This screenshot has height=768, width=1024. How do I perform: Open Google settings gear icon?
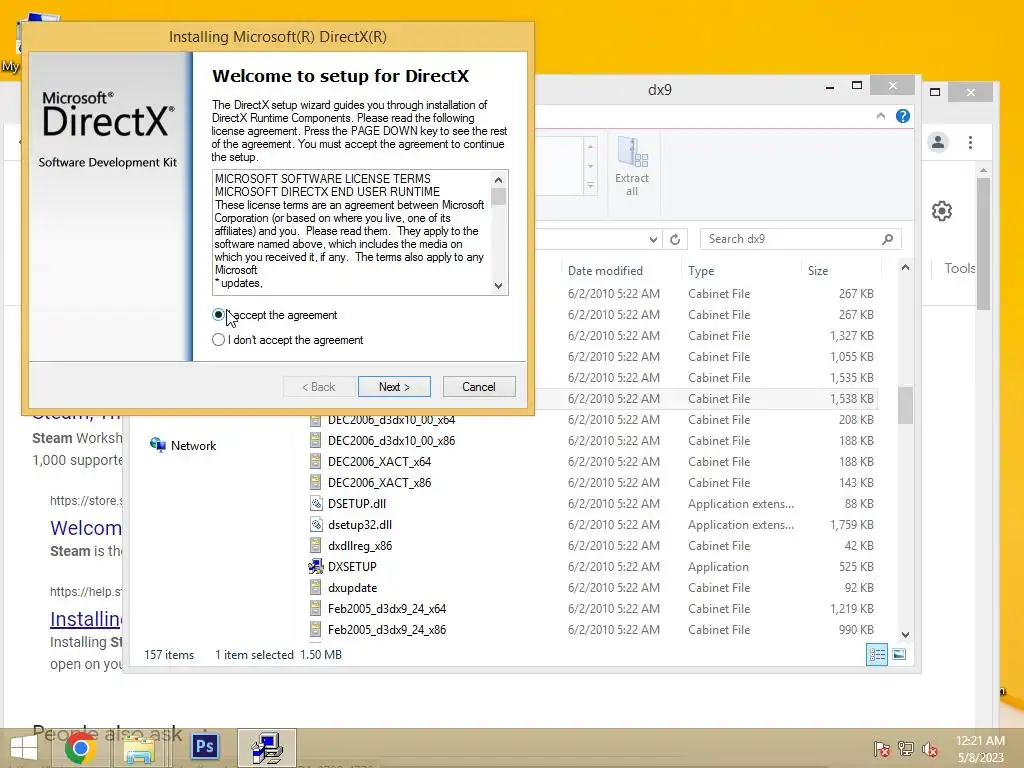click(942, 211)
